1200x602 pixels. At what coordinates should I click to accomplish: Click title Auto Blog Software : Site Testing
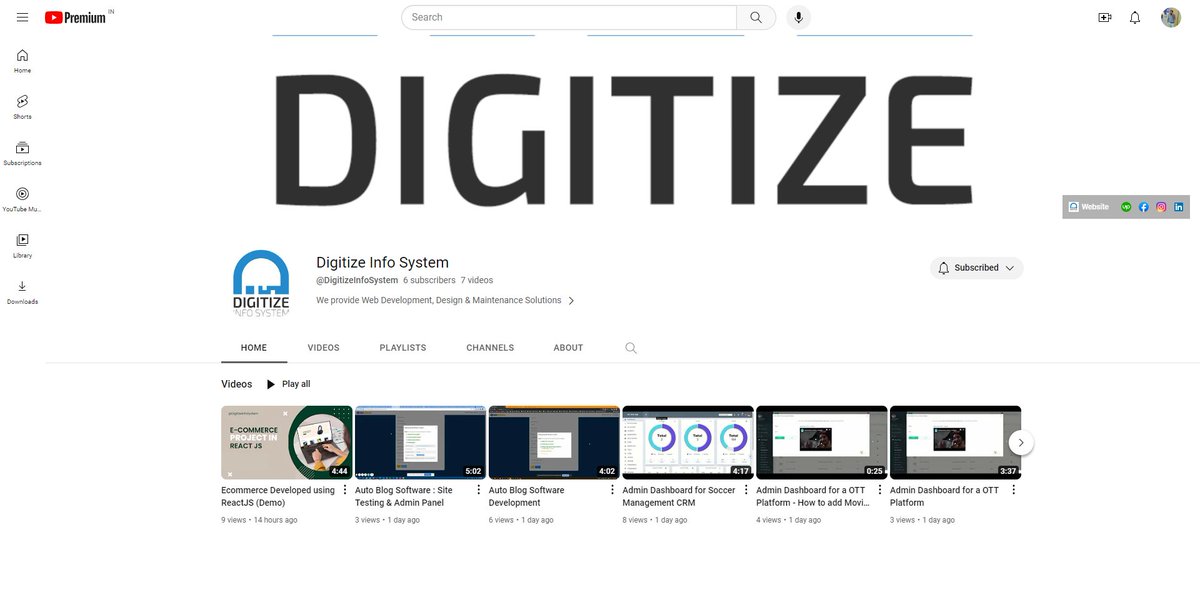(x=404, y=496)
